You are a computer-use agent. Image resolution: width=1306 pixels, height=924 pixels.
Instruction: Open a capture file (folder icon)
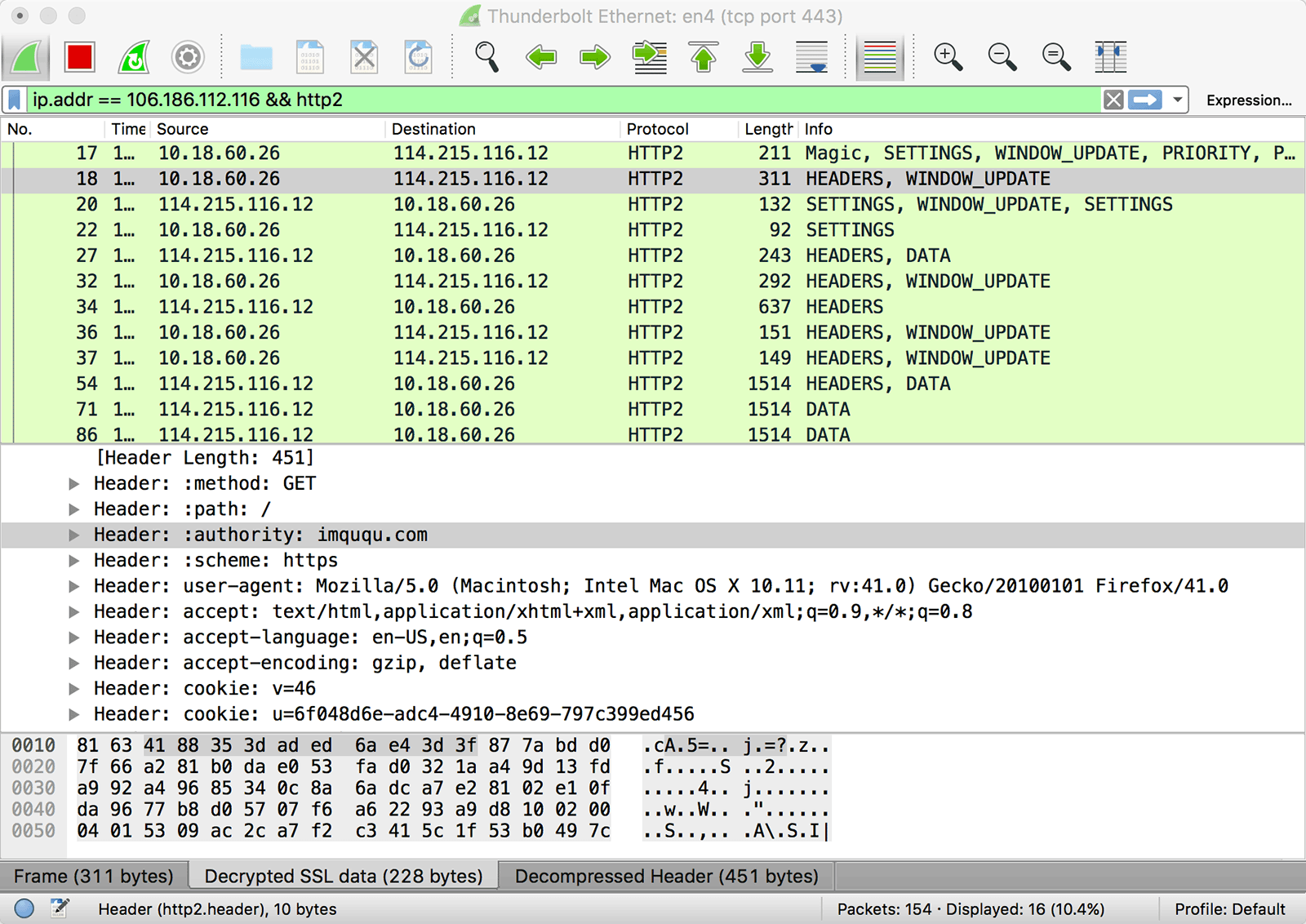pos(256,58)
